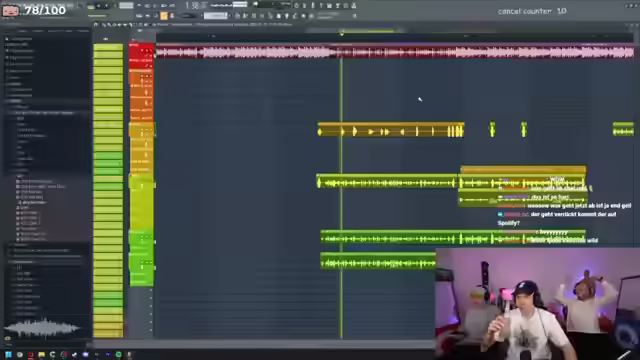The width and height of the screenshot is (640, 360).
Task: Open the green app icon in taskbar
Action: click(118, 355)
